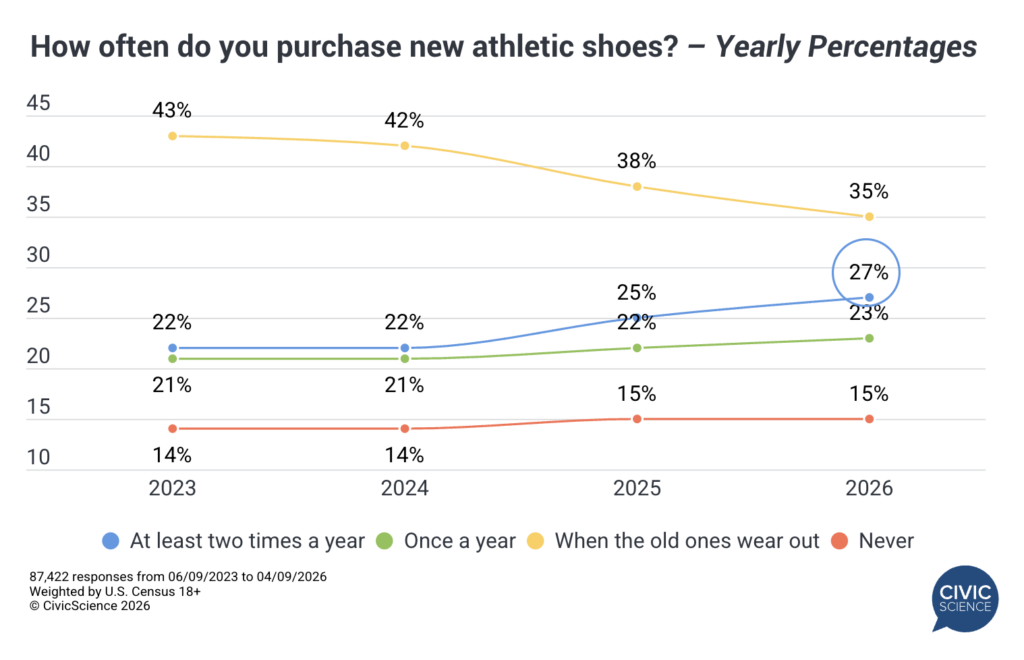The width and height of the screenshot is (1024, 660).
Task: Click the CivicScience logo badge
Action: click(x=964, y=597)
